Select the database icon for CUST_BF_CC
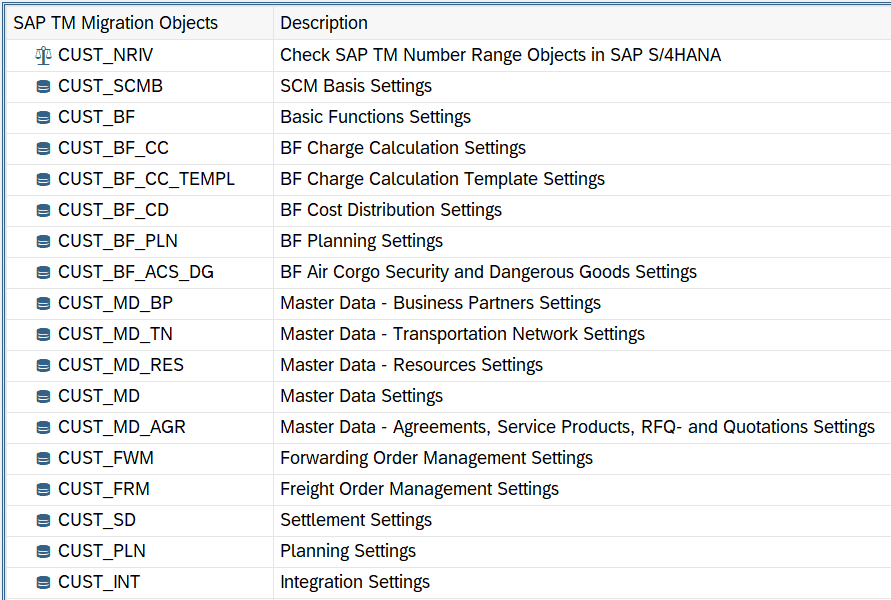Image resolution: width=891 pixels, height=600 pixels. [x=43, y=148]
